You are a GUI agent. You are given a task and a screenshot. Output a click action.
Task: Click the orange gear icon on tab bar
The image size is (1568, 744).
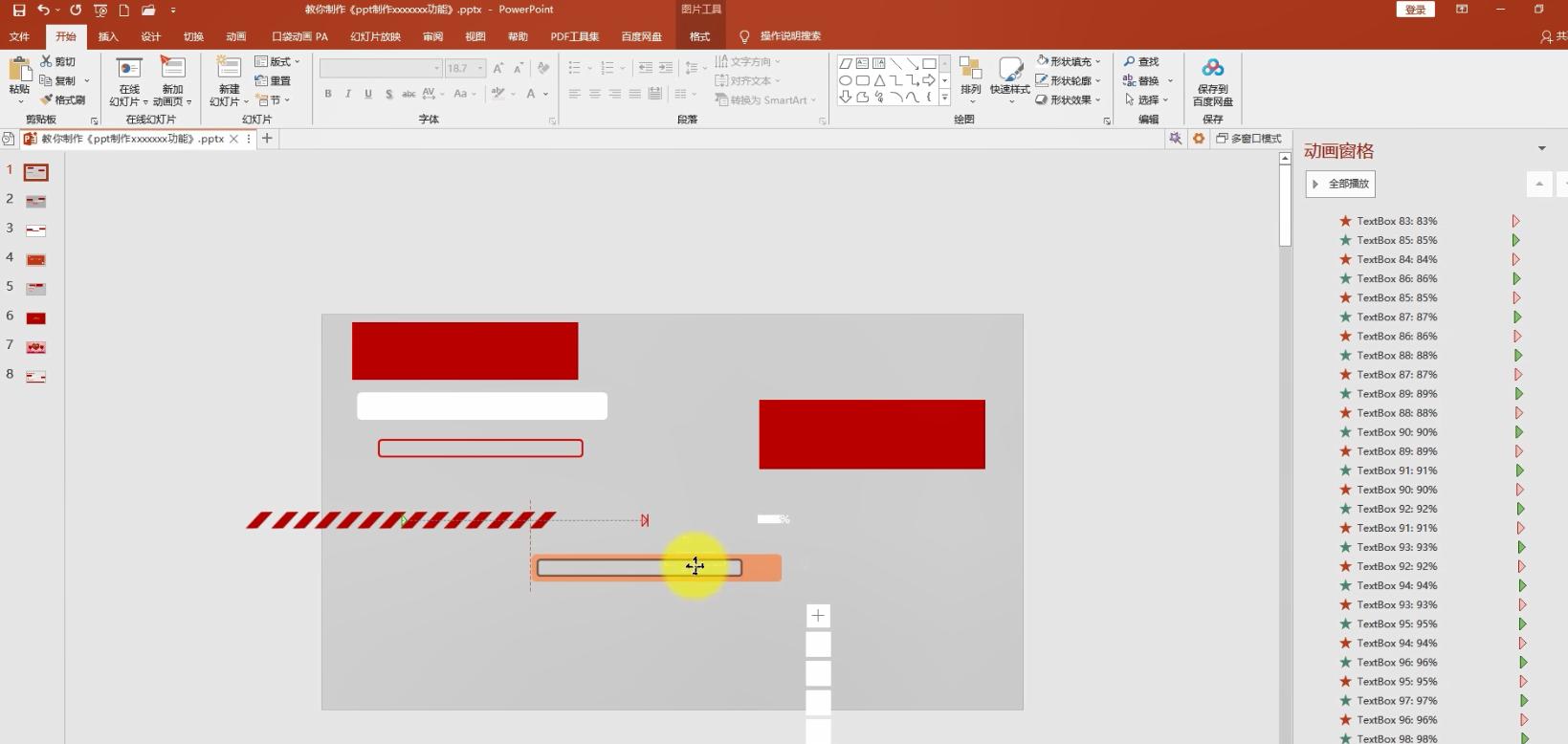[1198, 139]
